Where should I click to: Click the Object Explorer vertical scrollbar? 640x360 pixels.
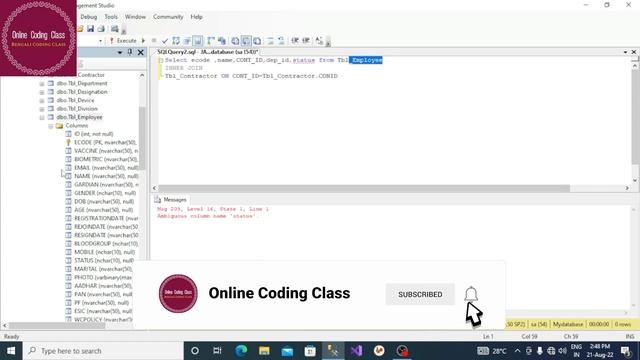pos(142,139)
